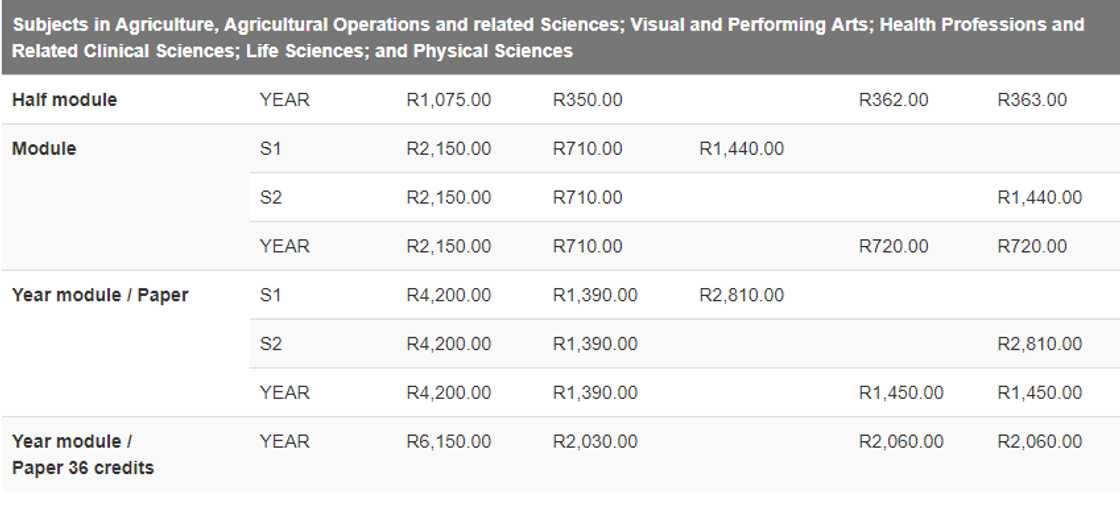
Task: Select YEAR in the Half module row
Action: (284, 100)
